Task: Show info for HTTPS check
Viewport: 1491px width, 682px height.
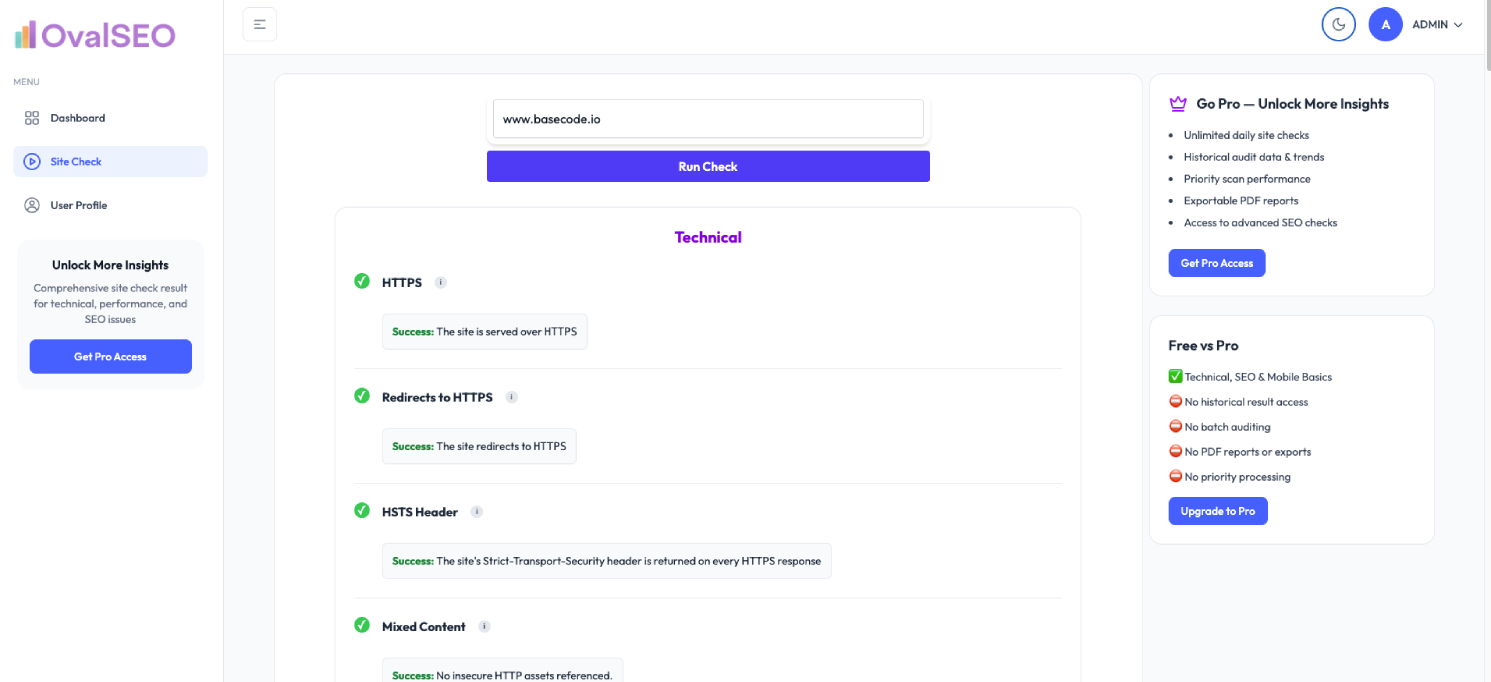Action: 441,283
